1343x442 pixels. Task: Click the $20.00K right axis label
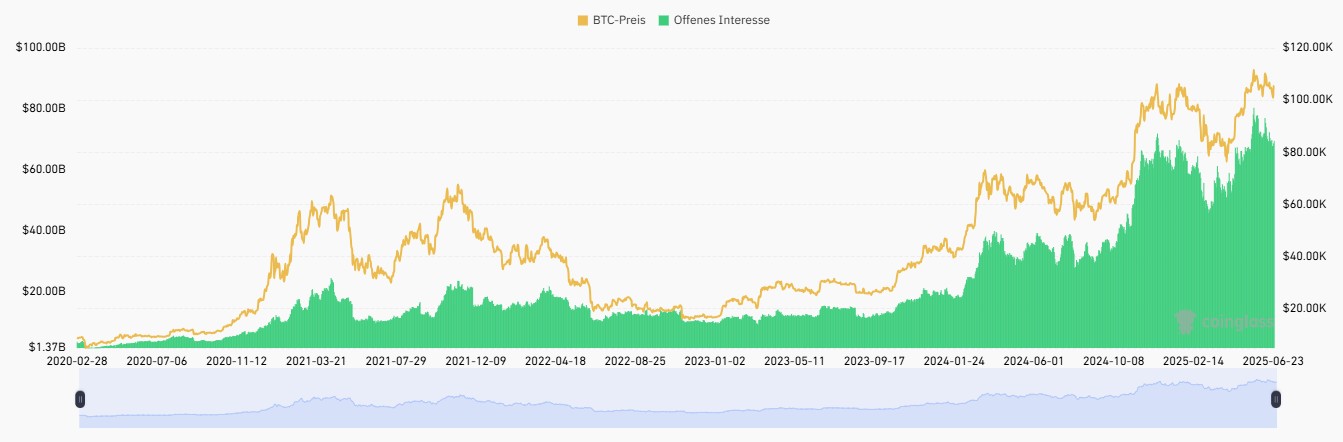[1306, 308]
